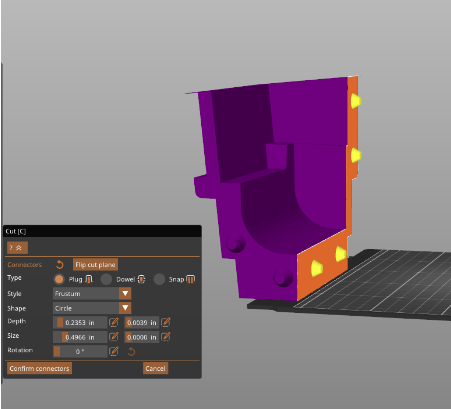Select the topmost yellow connector on the orange cut face

pos(356,101)
